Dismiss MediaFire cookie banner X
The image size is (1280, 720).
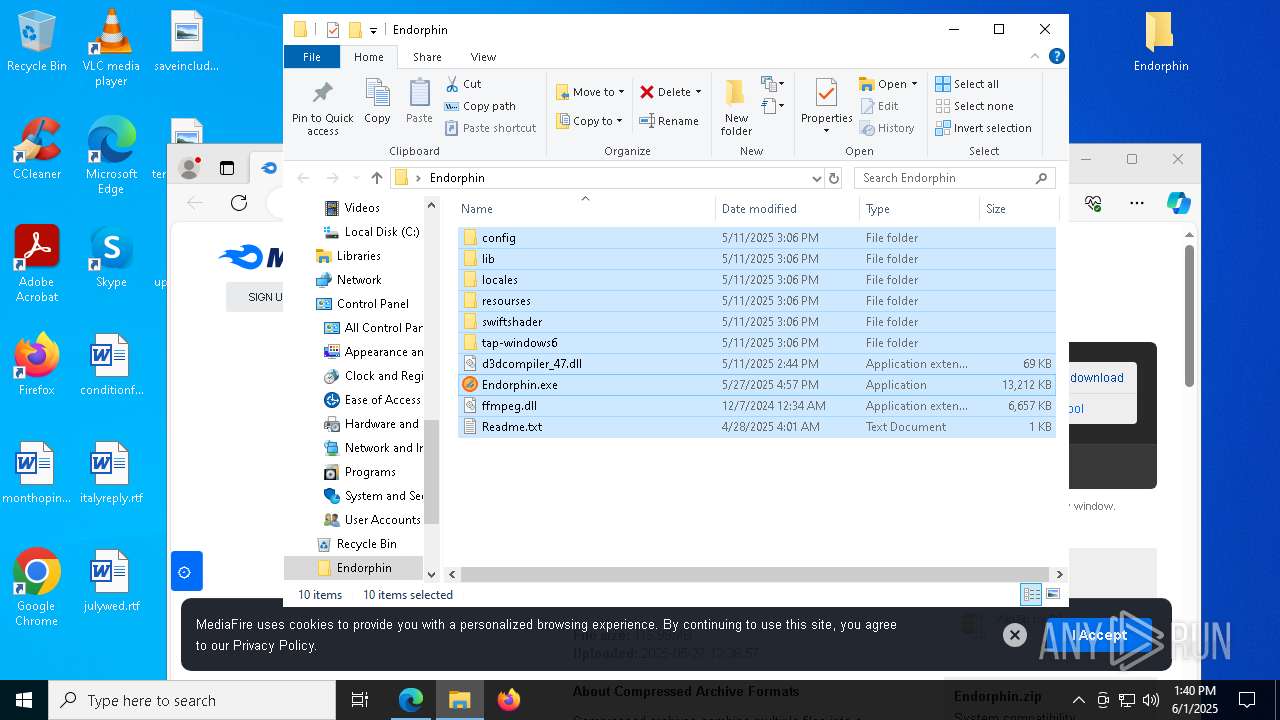tap(1015, 635)
